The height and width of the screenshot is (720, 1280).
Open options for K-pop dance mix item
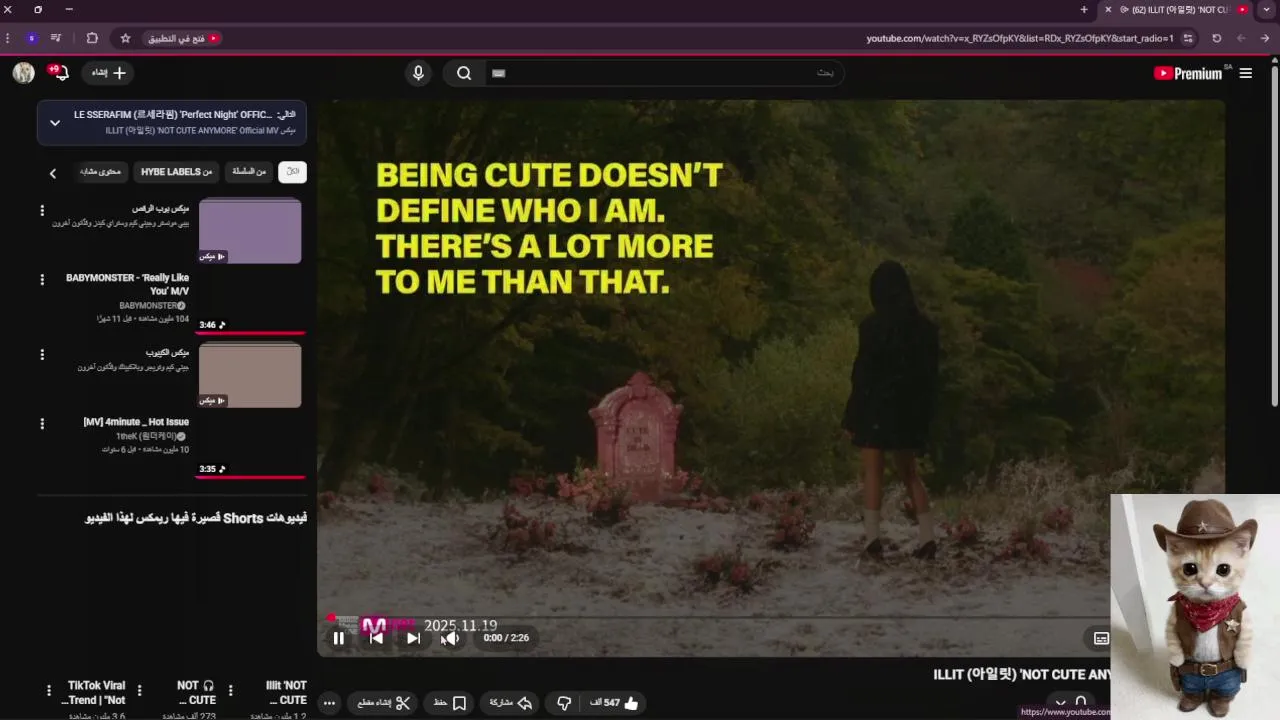[42, 211]
